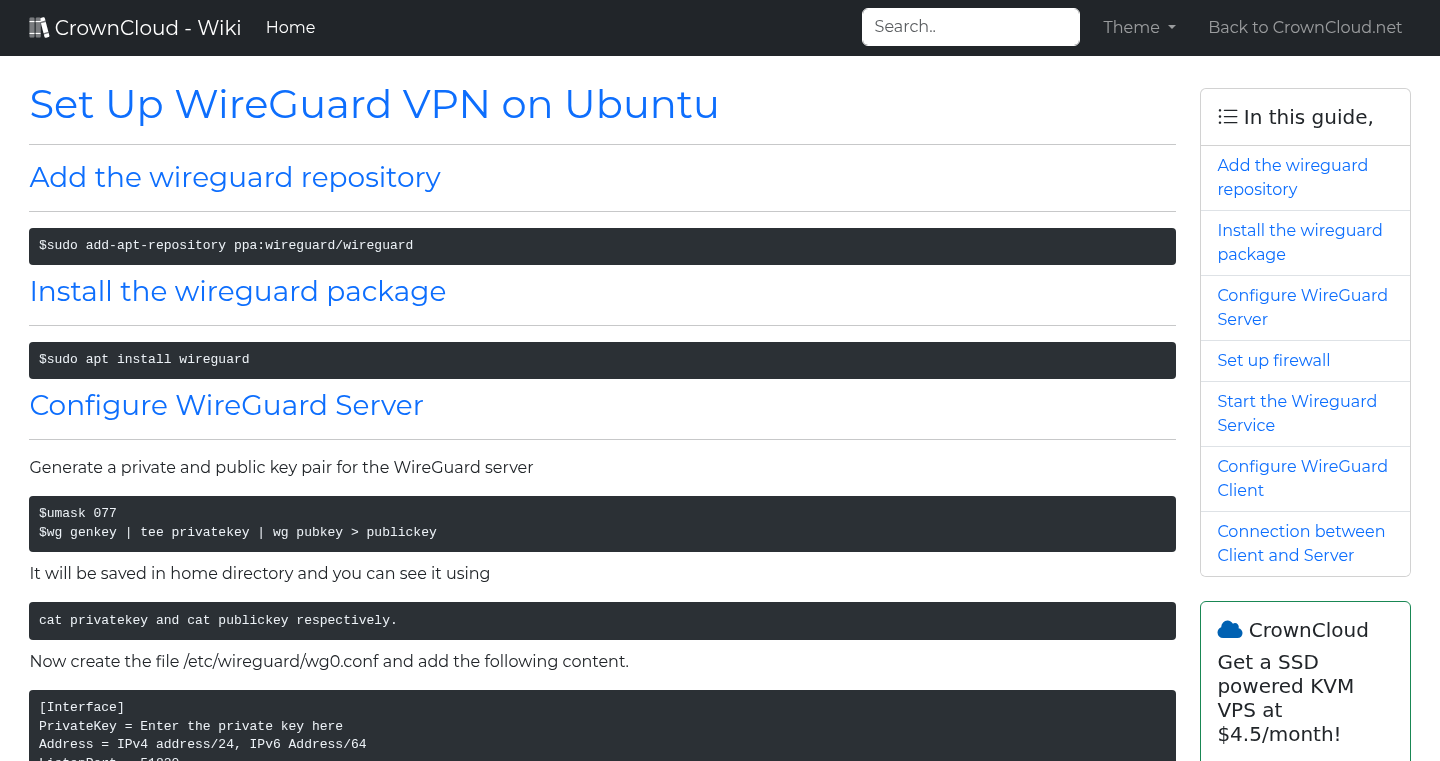Open 'Start the Wireguard Service' sidebar link
Image resolution: width=1440 pixels, height=761 pixels.
[x=1296, y=413]
